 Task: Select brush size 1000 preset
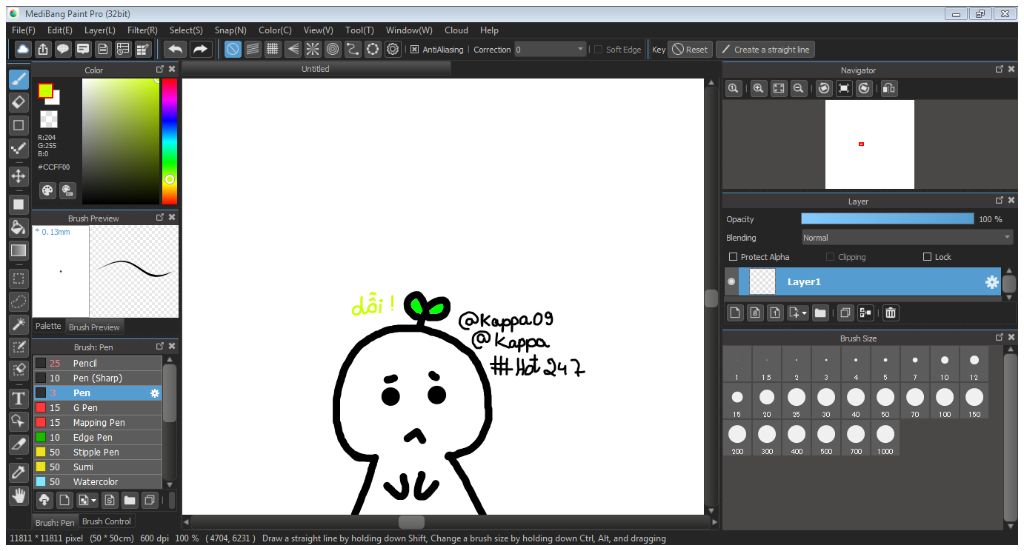(x=885, y=438)
